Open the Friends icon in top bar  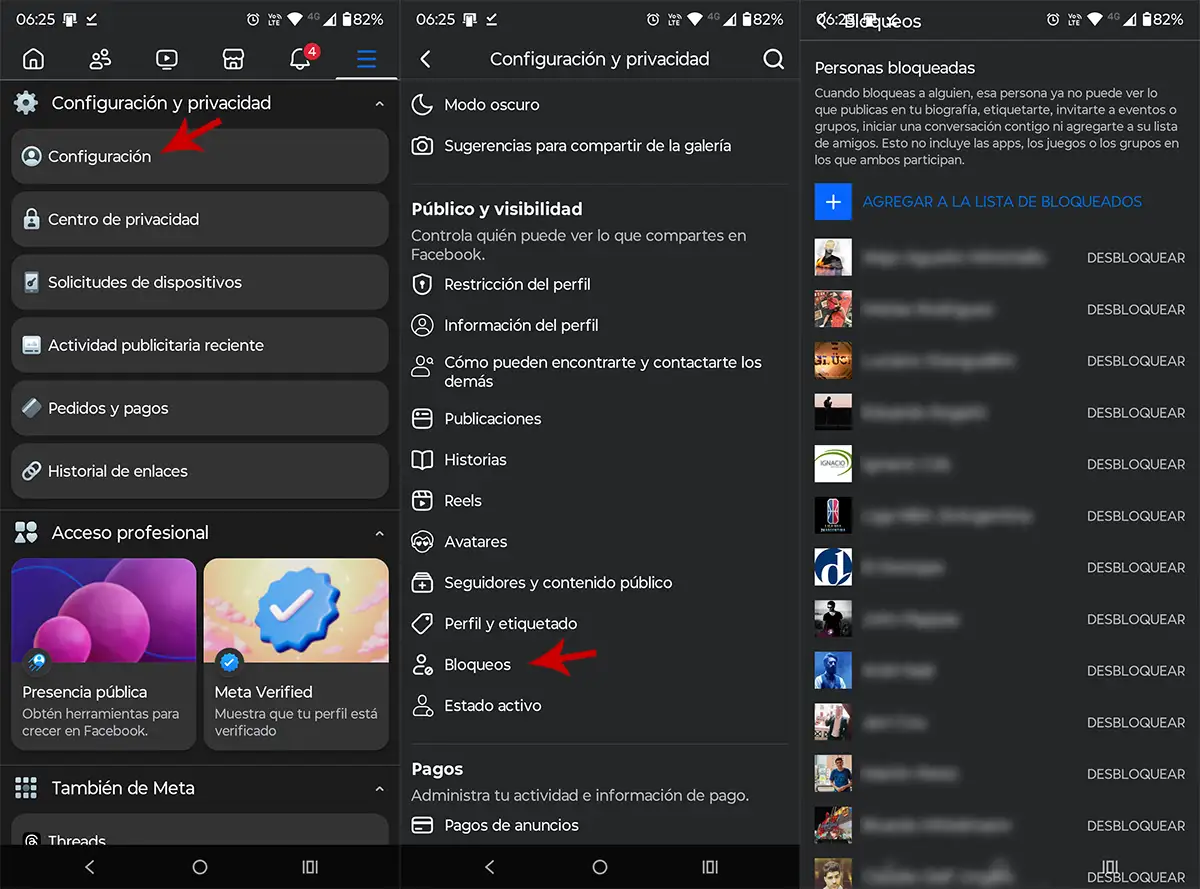(x=100, y=59)
